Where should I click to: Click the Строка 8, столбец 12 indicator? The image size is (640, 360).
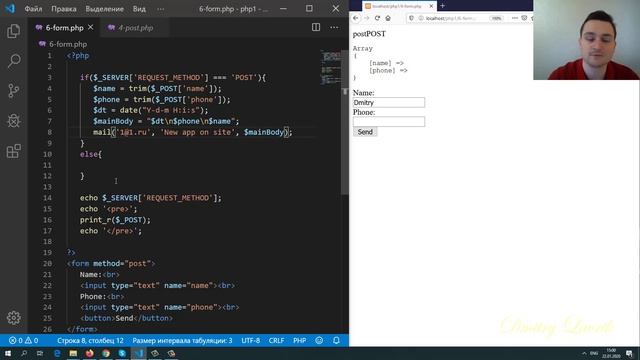(x=90, y=340)
